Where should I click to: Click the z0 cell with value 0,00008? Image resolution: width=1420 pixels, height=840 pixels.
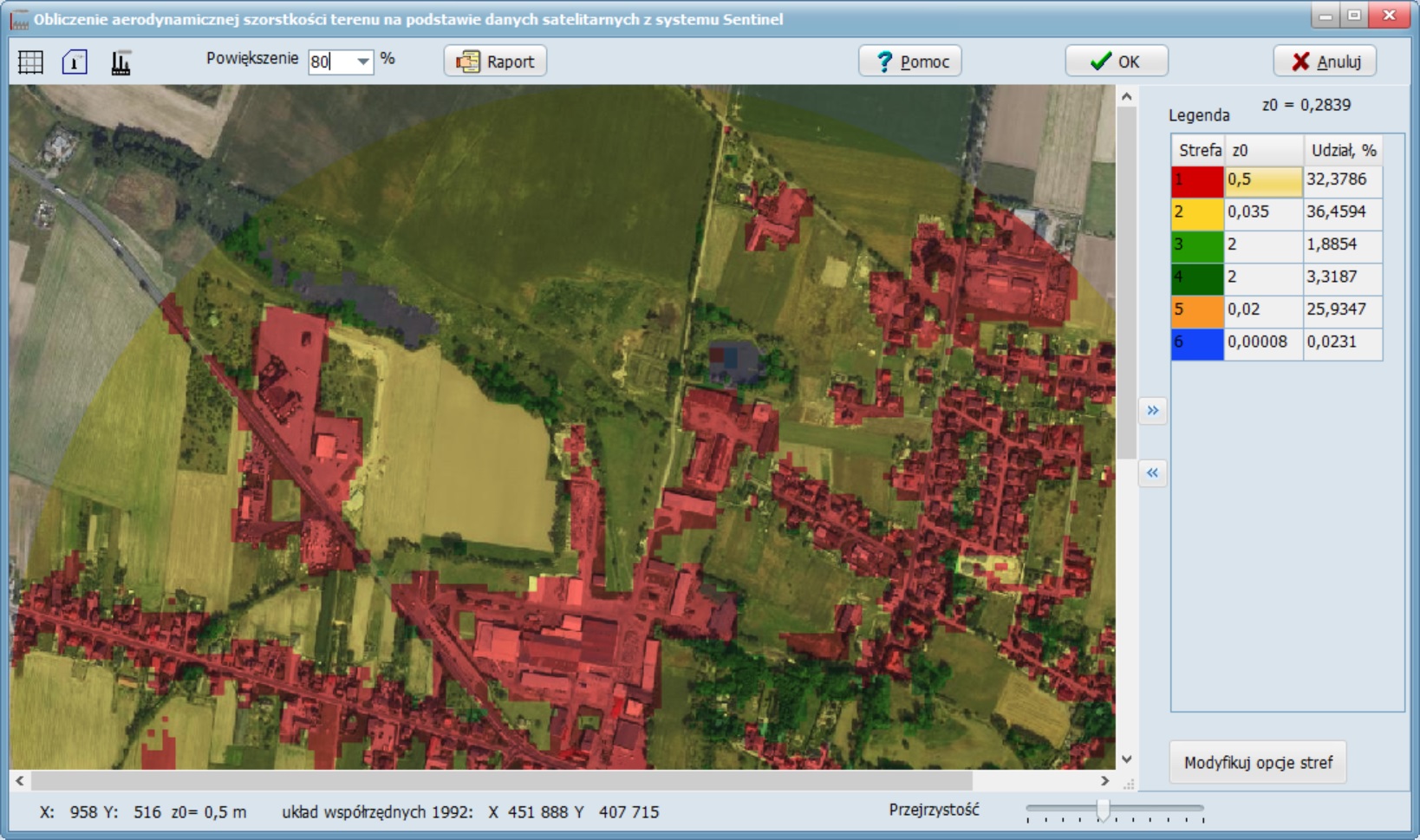[1263, 343]
